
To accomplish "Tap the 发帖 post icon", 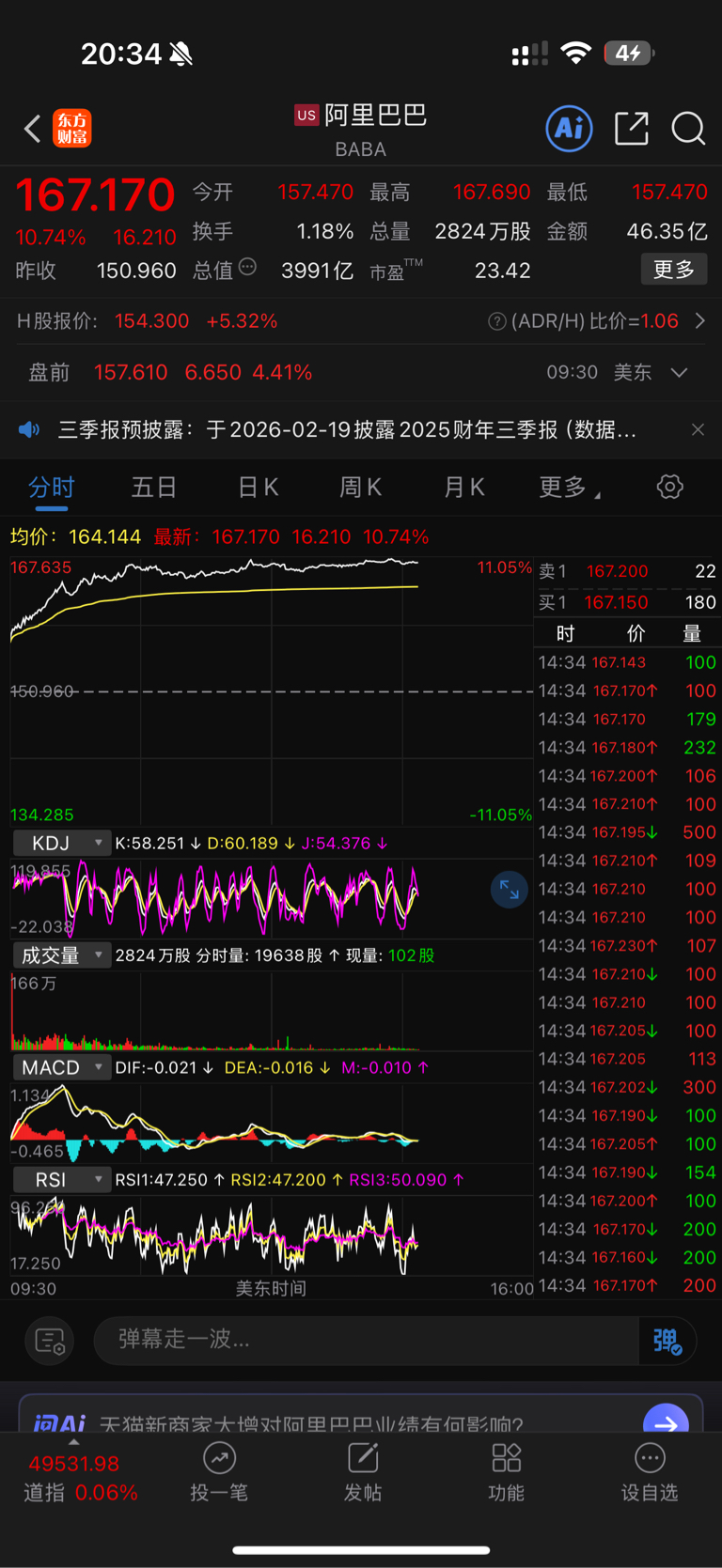I will click(363, 1458).
